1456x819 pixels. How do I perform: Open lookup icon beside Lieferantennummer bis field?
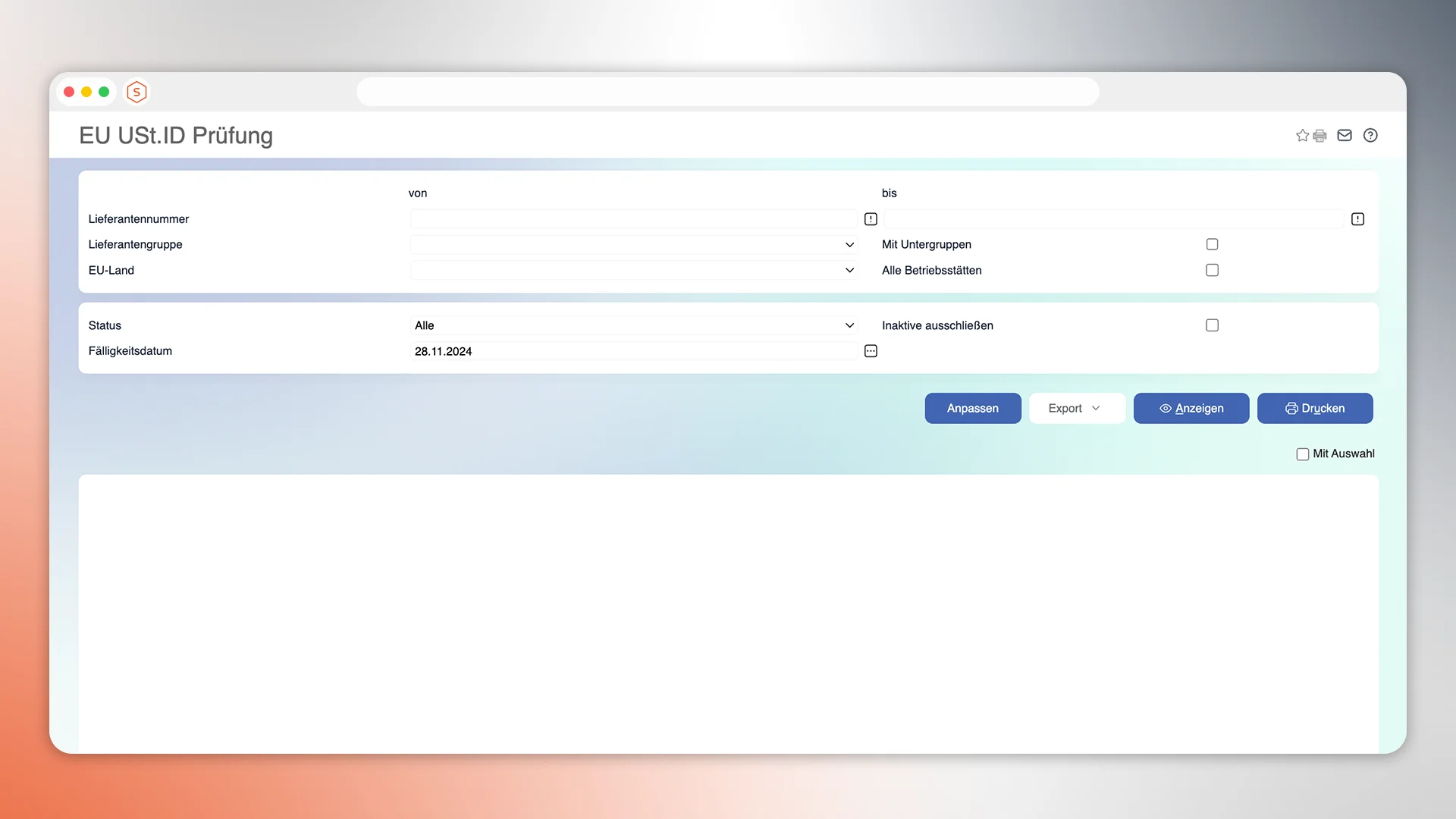pos(1357,219)
